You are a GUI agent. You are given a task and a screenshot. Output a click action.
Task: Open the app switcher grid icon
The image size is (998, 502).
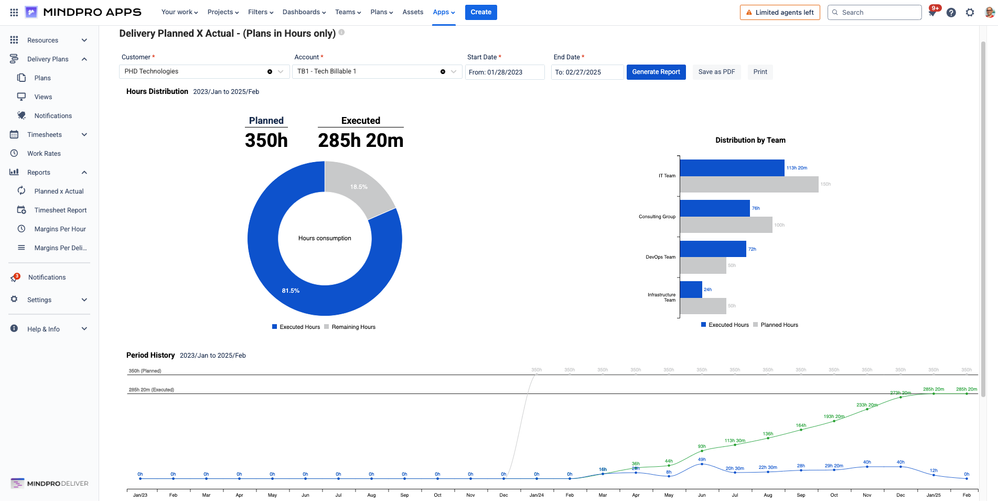14,12
